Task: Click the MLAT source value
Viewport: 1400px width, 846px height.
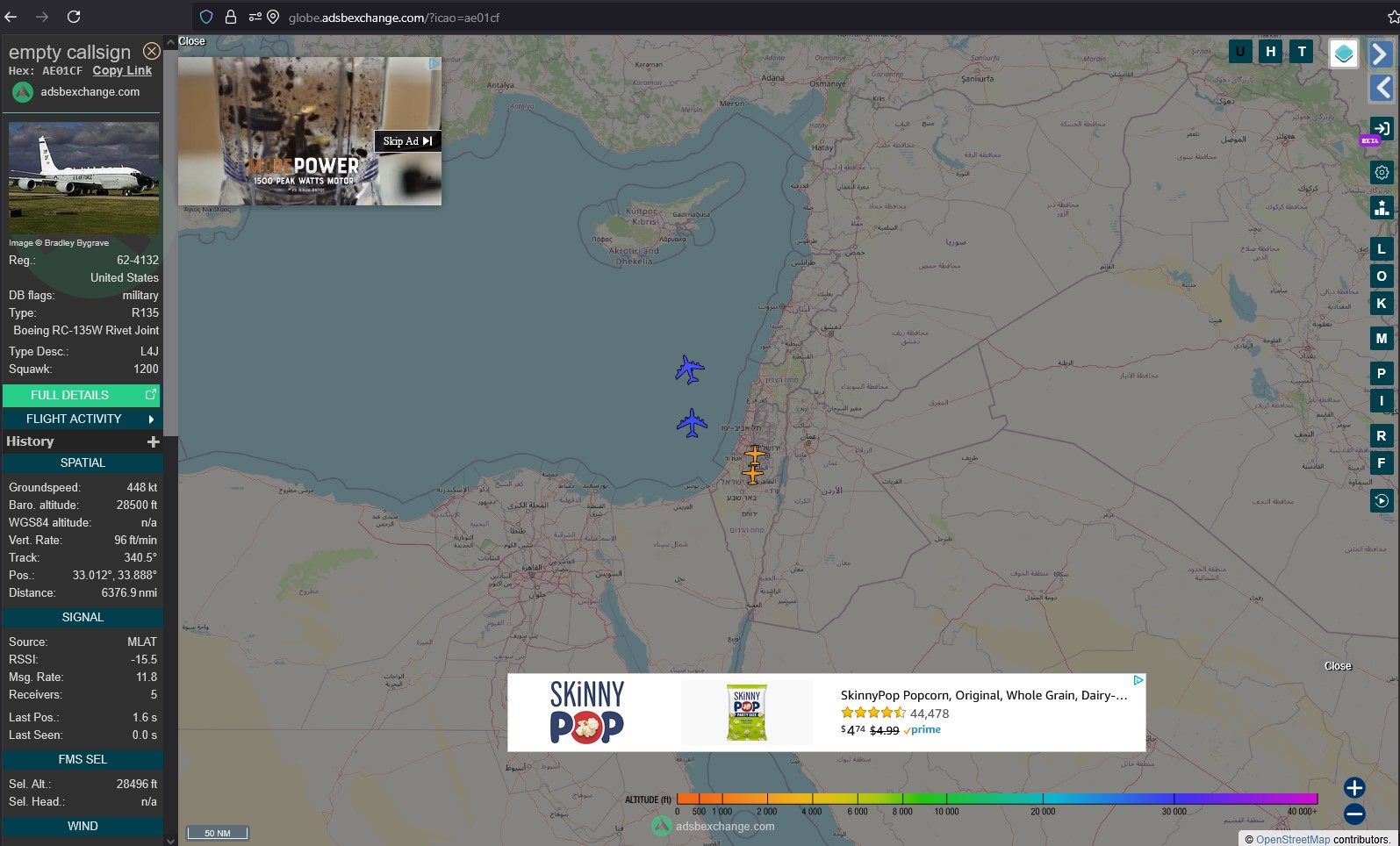Action: [x=141, y=642]
